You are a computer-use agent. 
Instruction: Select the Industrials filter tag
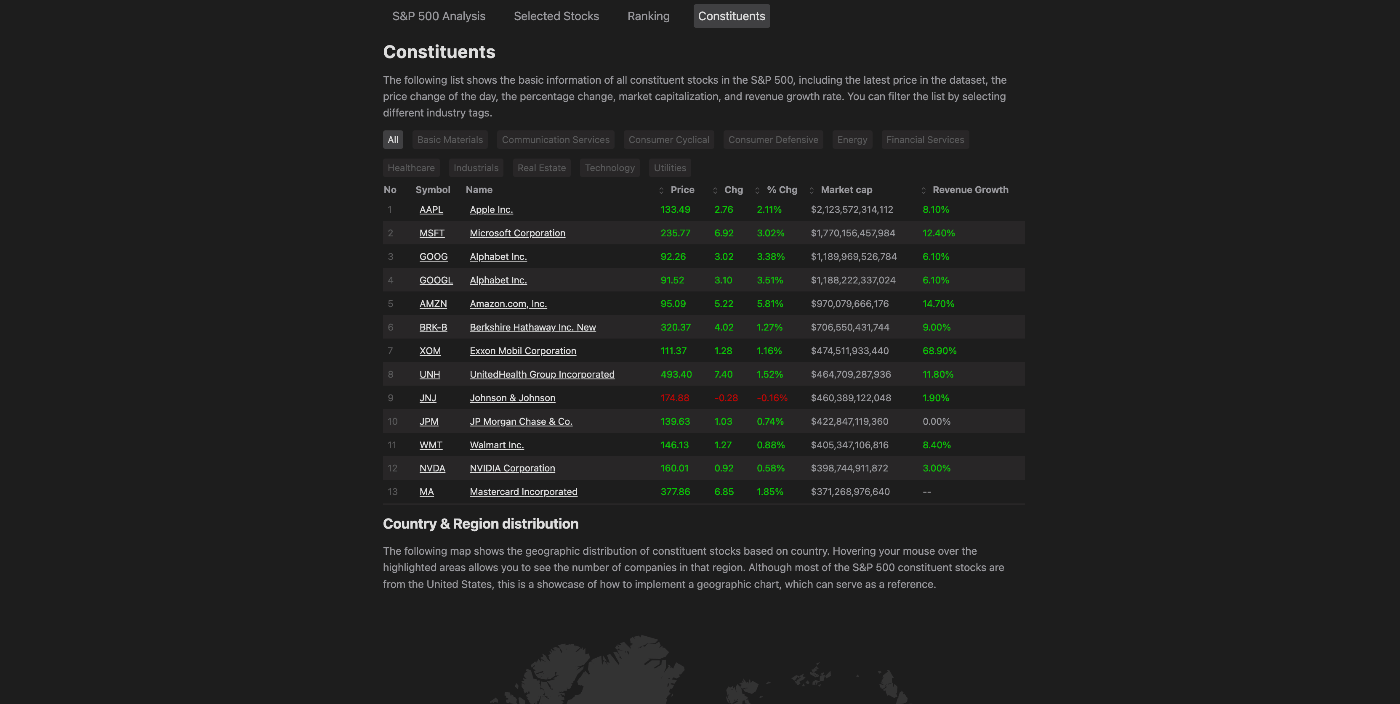[476, 168]
